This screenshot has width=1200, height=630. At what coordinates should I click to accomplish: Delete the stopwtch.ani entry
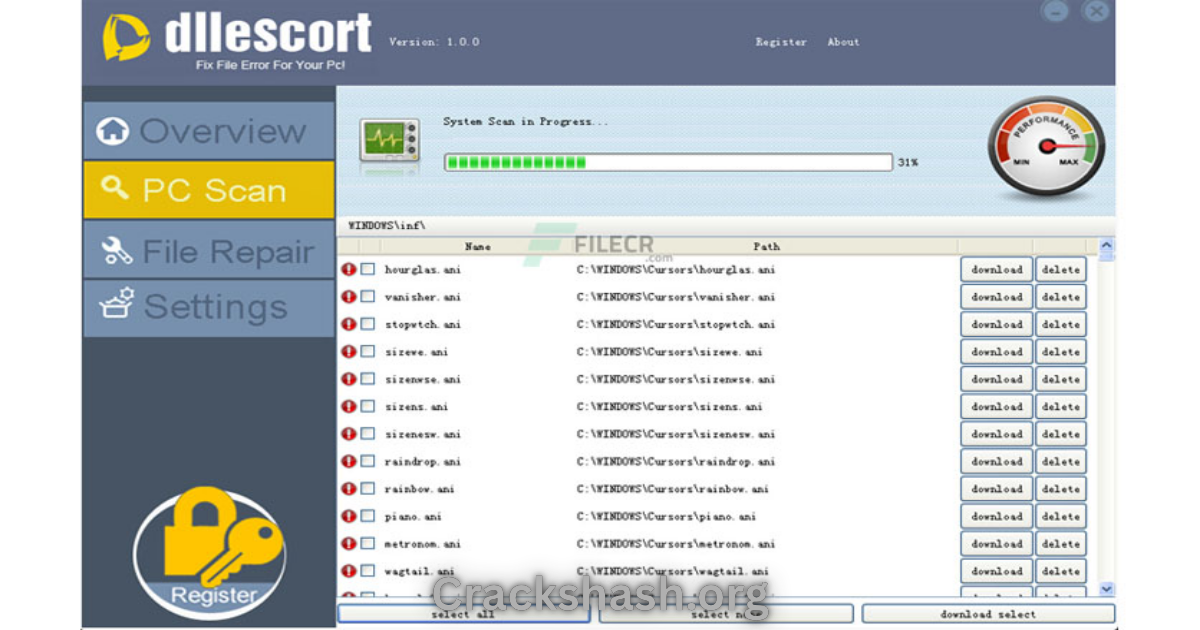pos(1061,324)
